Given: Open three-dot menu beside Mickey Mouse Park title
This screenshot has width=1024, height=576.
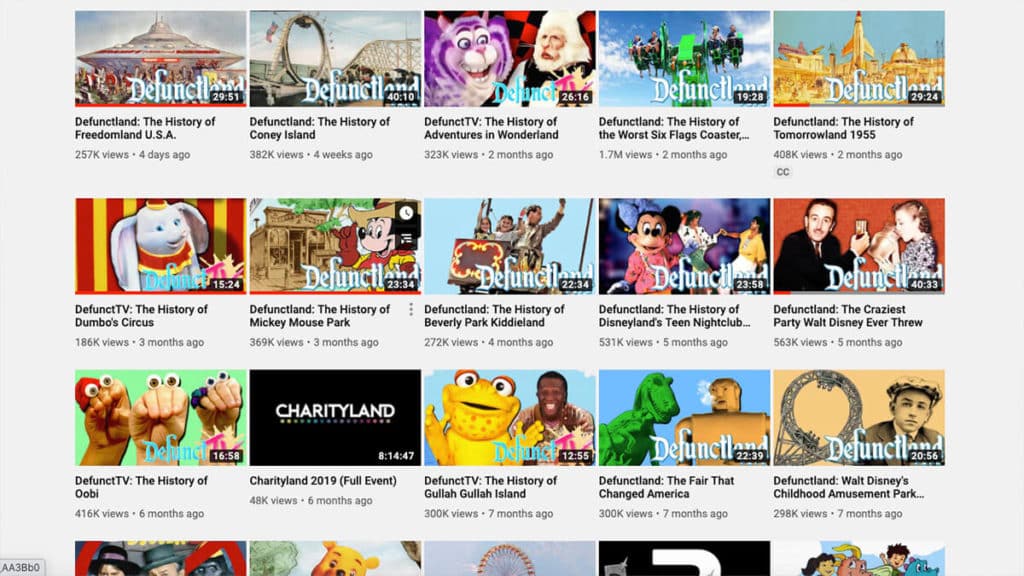Looking at the screenshot, I should (x=411, y=310).
